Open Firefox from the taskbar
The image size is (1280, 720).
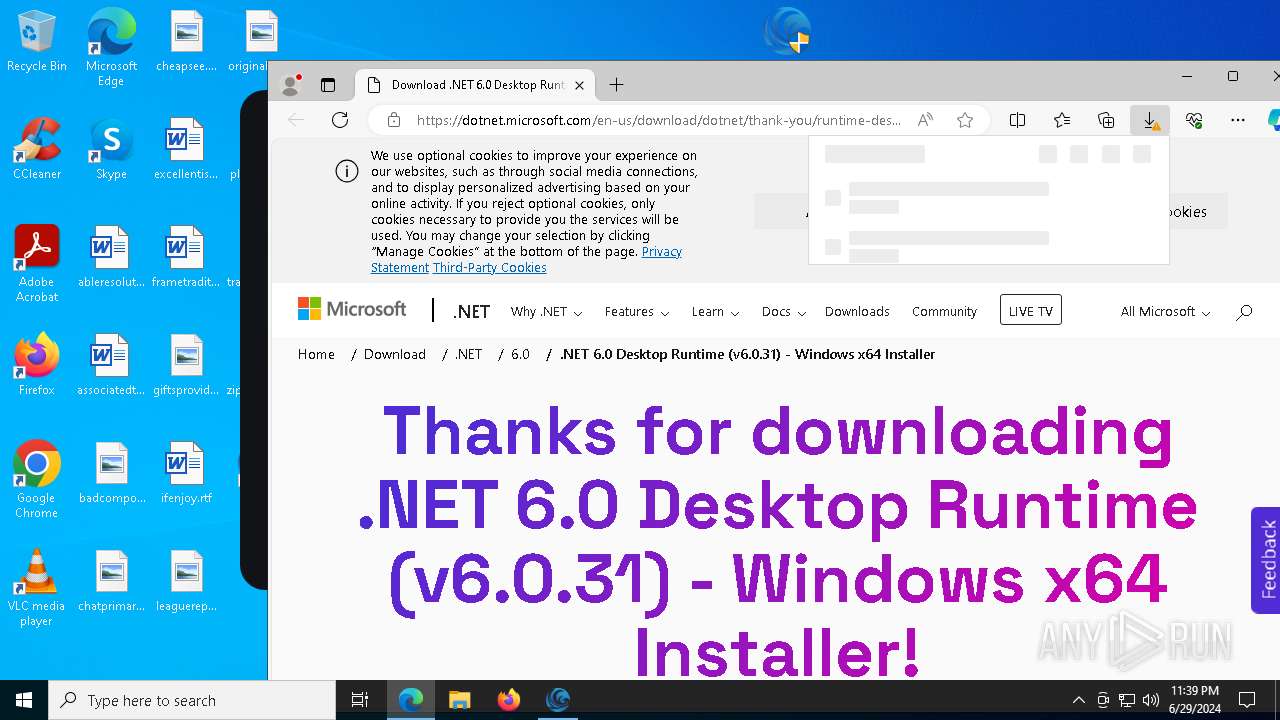(509, 700)
